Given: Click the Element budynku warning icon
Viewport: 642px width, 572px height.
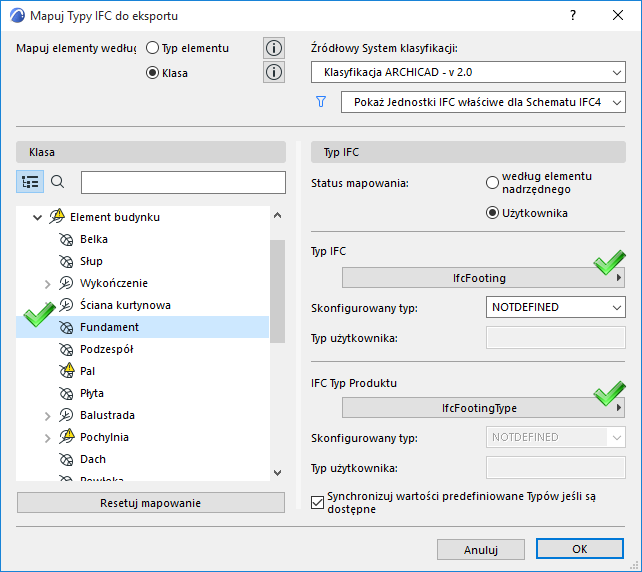Looking at the screenshot, I should click(57, 216).
